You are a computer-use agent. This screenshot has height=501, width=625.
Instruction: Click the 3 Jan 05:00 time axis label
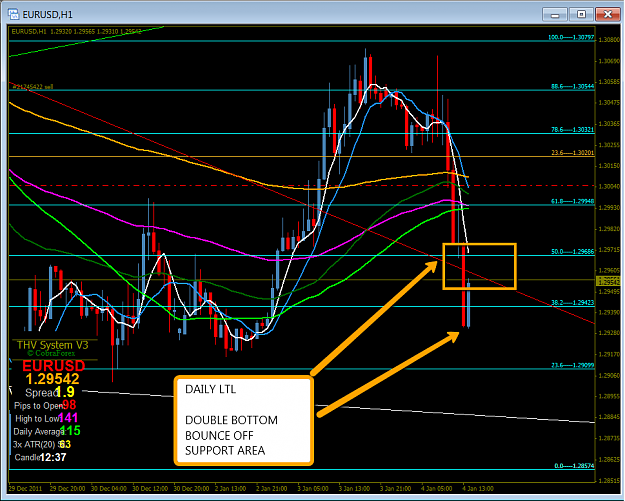click(313, 488)
